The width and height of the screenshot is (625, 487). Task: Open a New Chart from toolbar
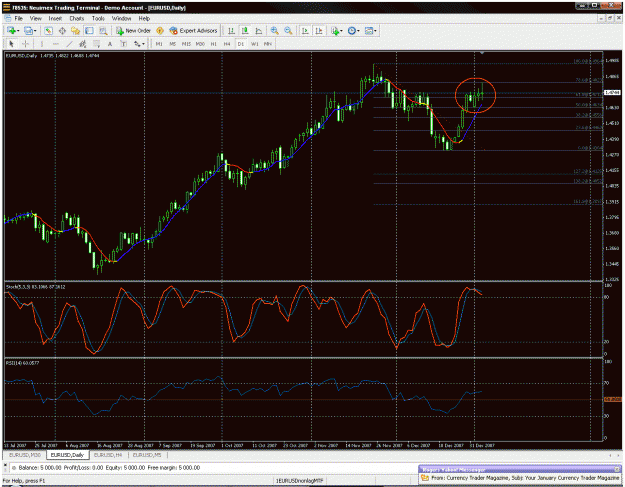point(11,31)
